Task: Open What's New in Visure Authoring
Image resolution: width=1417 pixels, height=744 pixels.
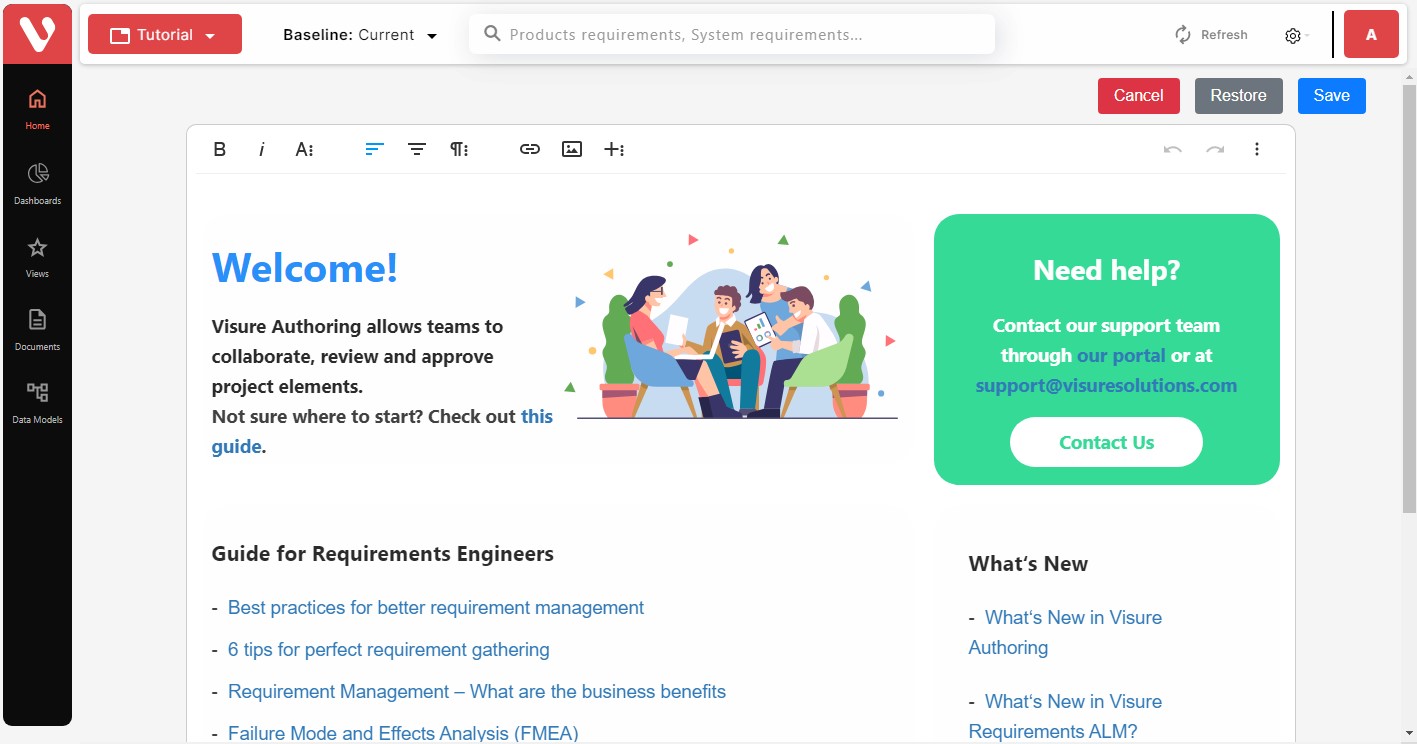Action: click(x=1066, y=632)
